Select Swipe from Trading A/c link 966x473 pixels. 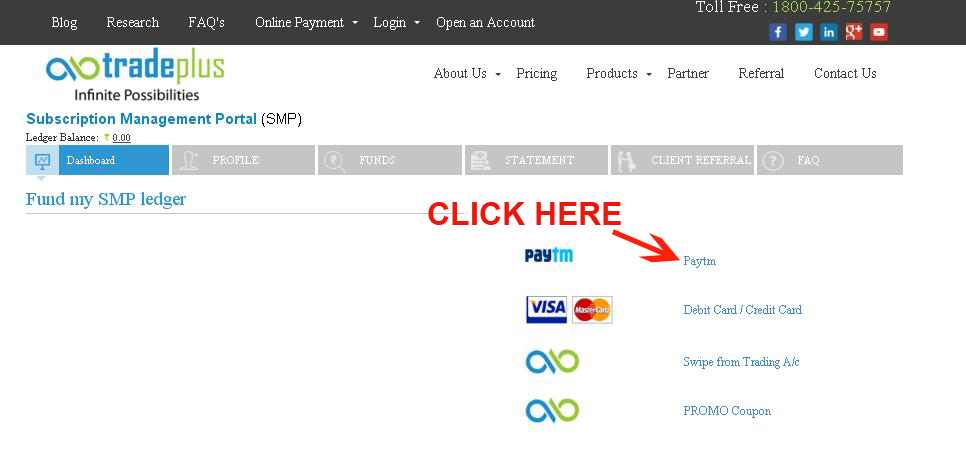741,362
